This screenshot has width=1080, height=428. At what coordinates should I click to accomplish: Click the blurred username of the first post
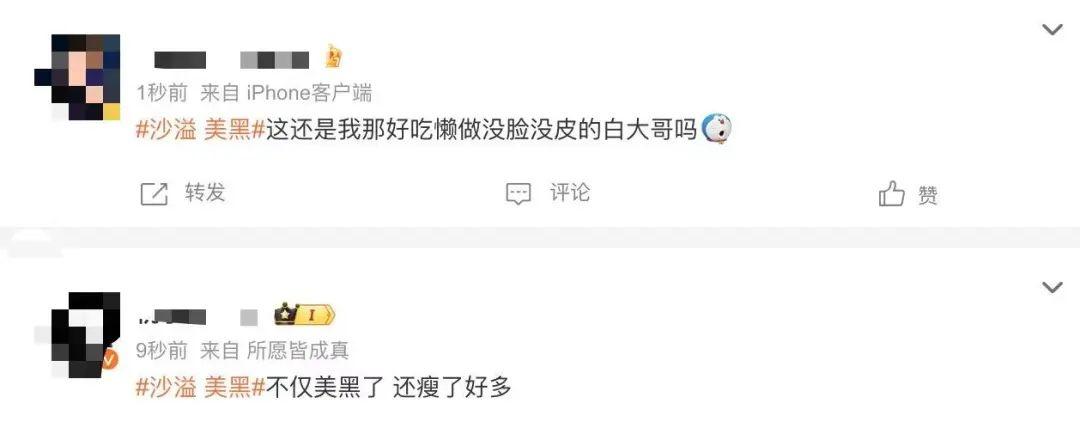pyautogui.click(x=231, y=59)
